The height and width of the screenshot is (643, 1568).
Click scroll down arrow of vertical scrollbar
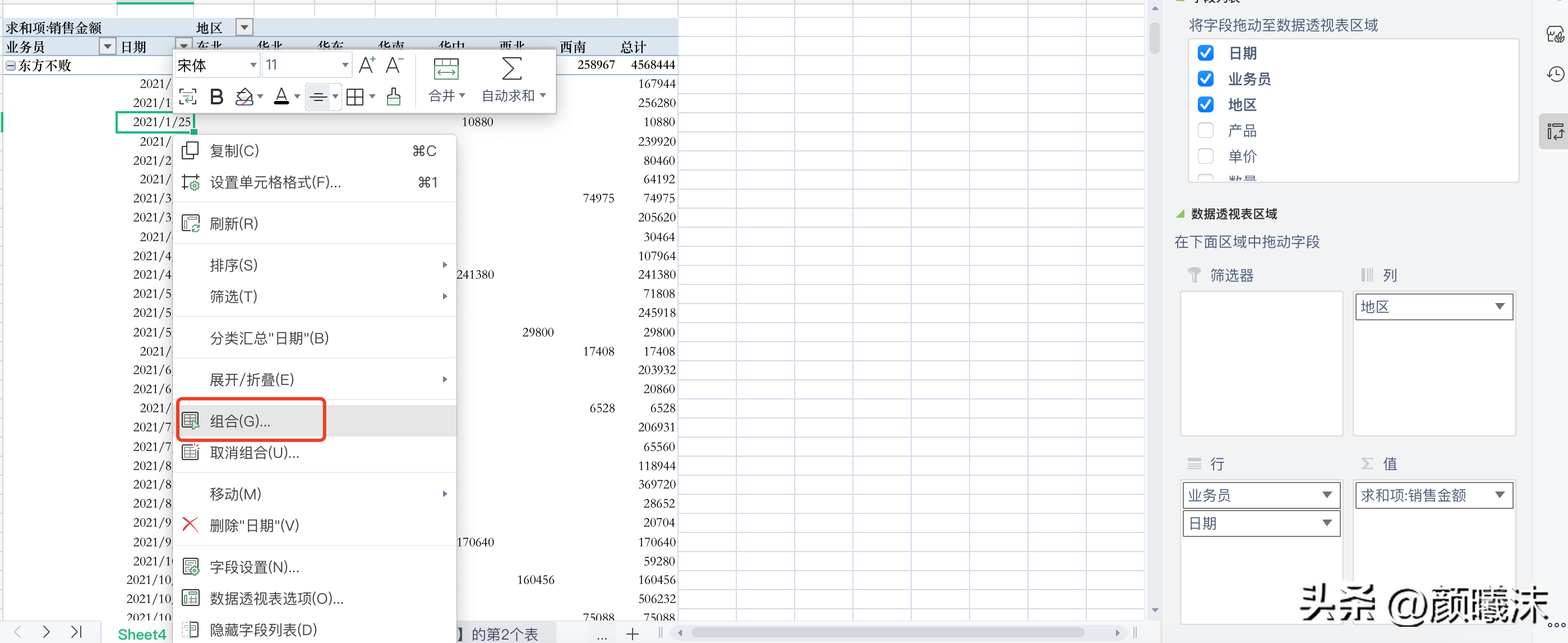(1155, 610)
